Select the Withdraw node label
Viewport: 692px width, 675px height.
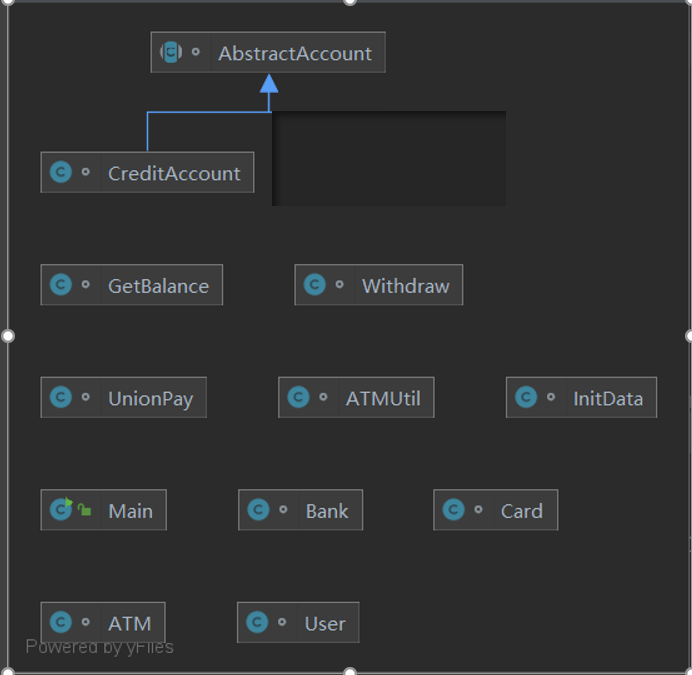pos(405,285)
